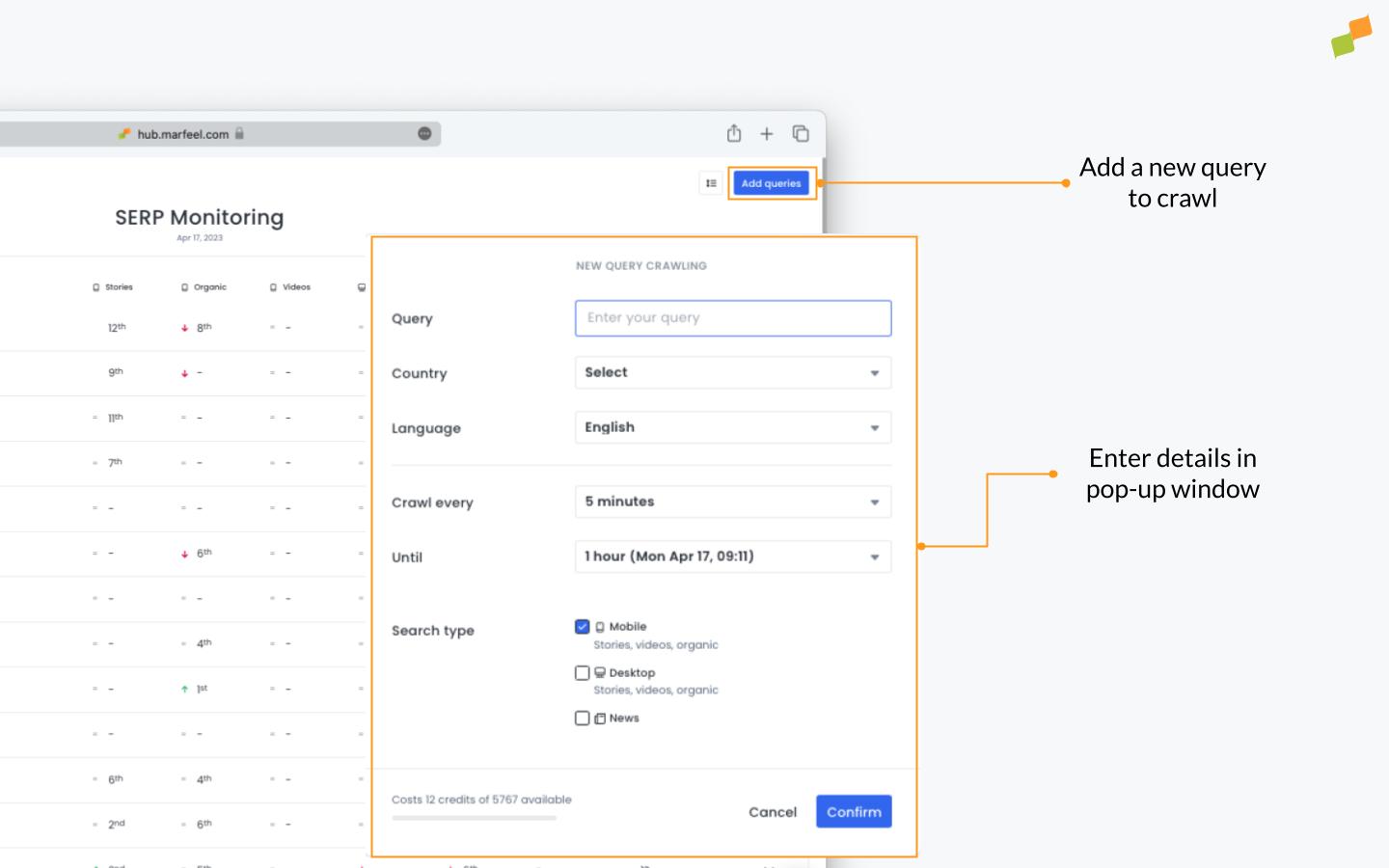
Task: Uncheck the Mobile search type checkbox
Action: [582, 626]
